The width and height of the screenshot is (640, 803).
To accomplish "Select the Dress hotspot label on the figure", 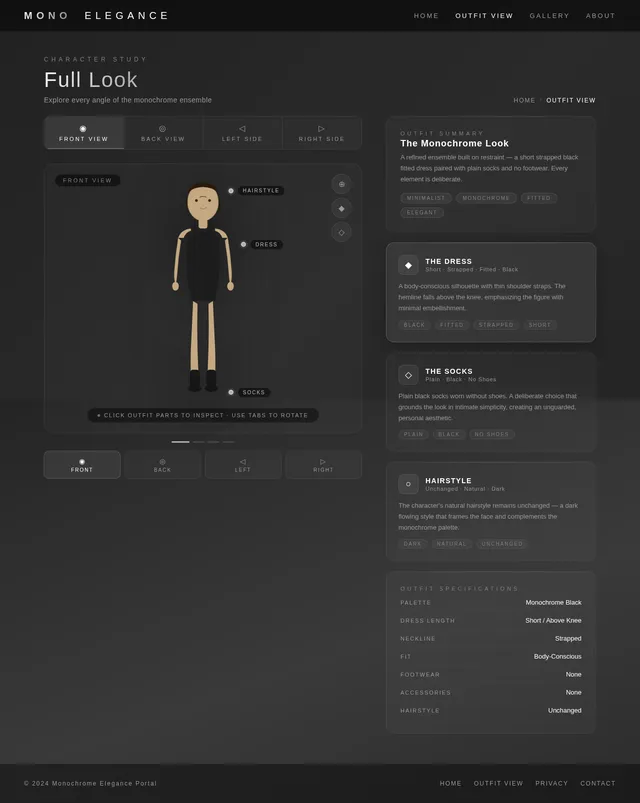I will coord(266,244).
